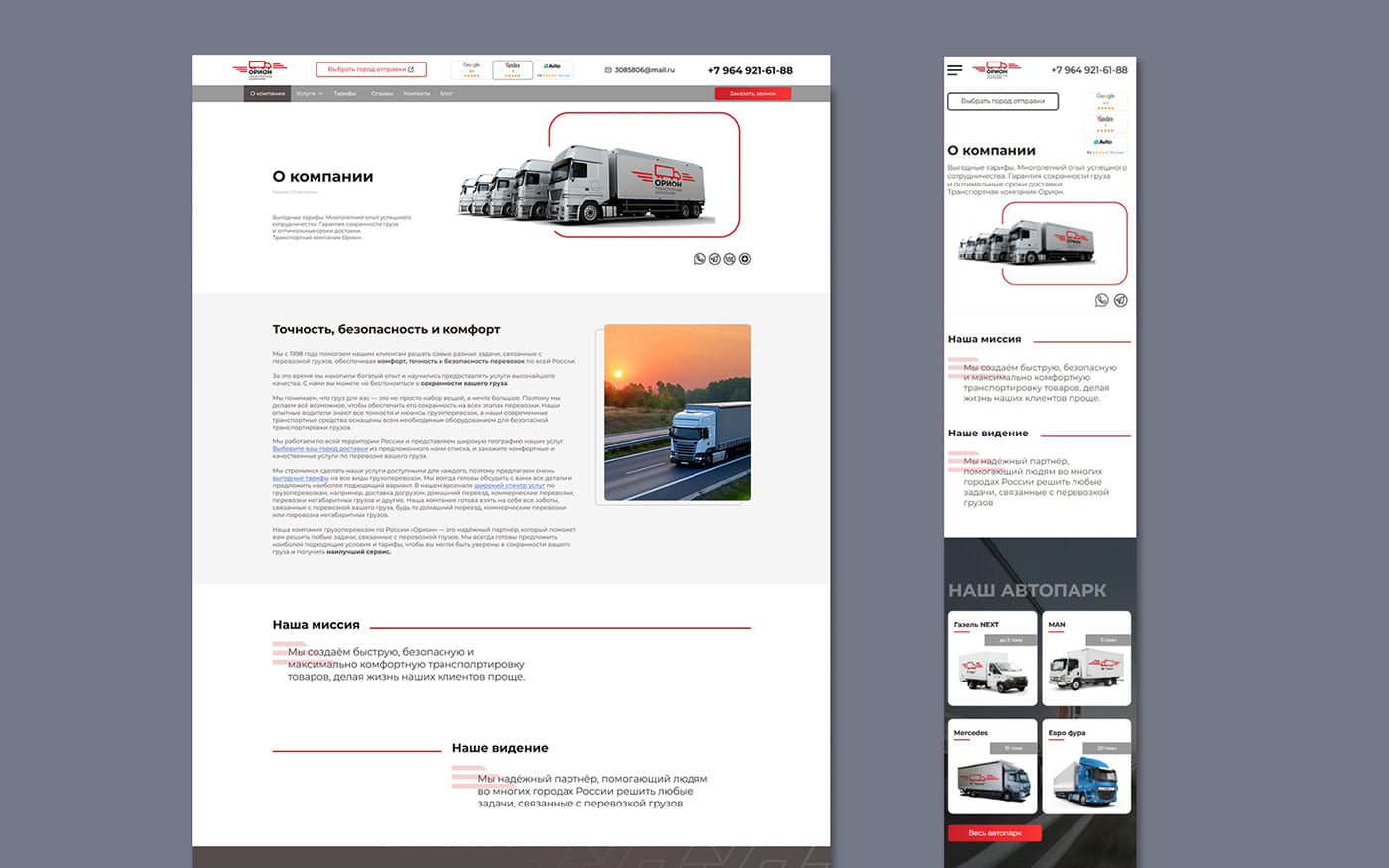Open the Контакты nav item
Screen dimensions: 1389x868
[417, 94]
